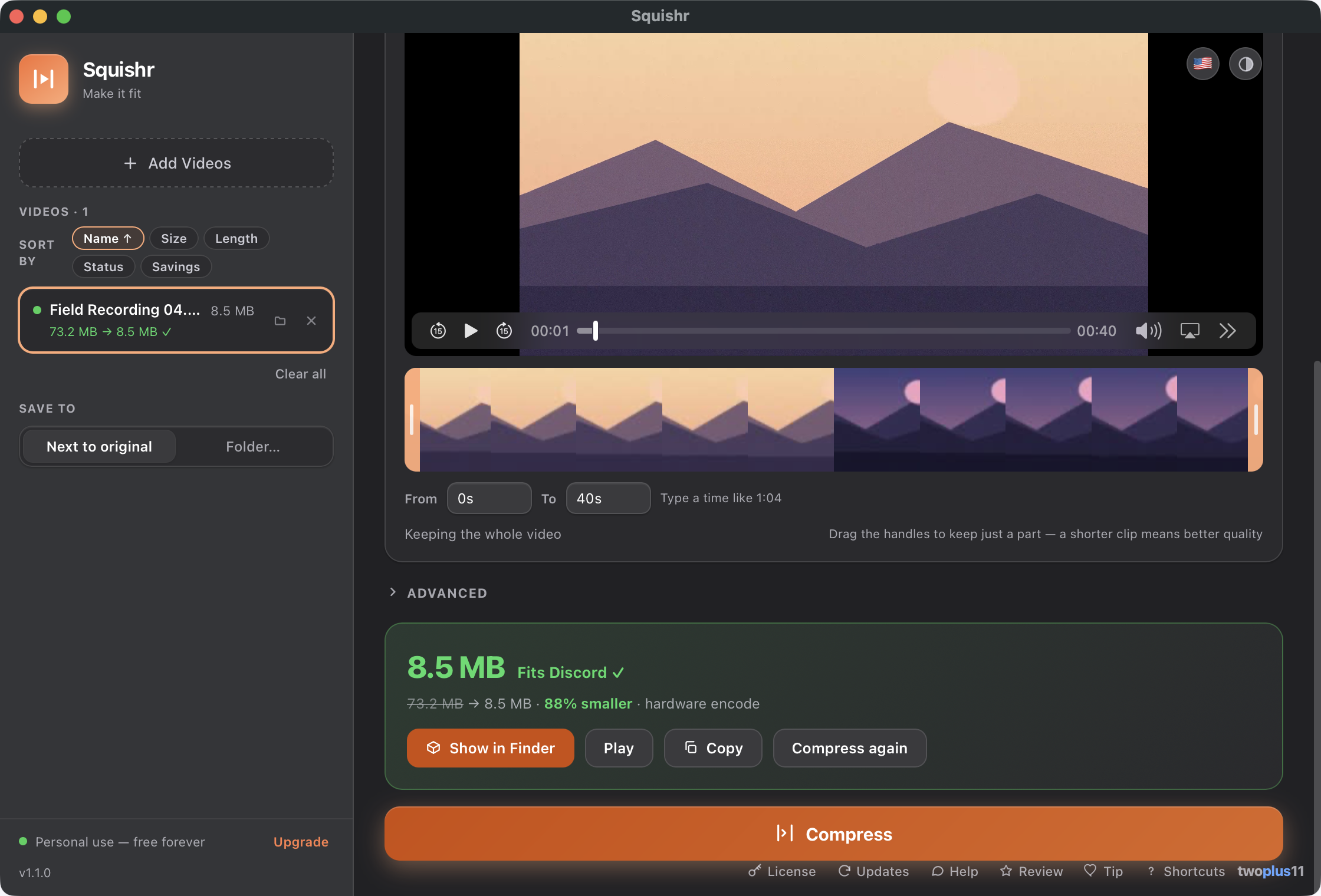Click the large Compress button
This screenshot has height=896, width=1321.
click(833, 834)
